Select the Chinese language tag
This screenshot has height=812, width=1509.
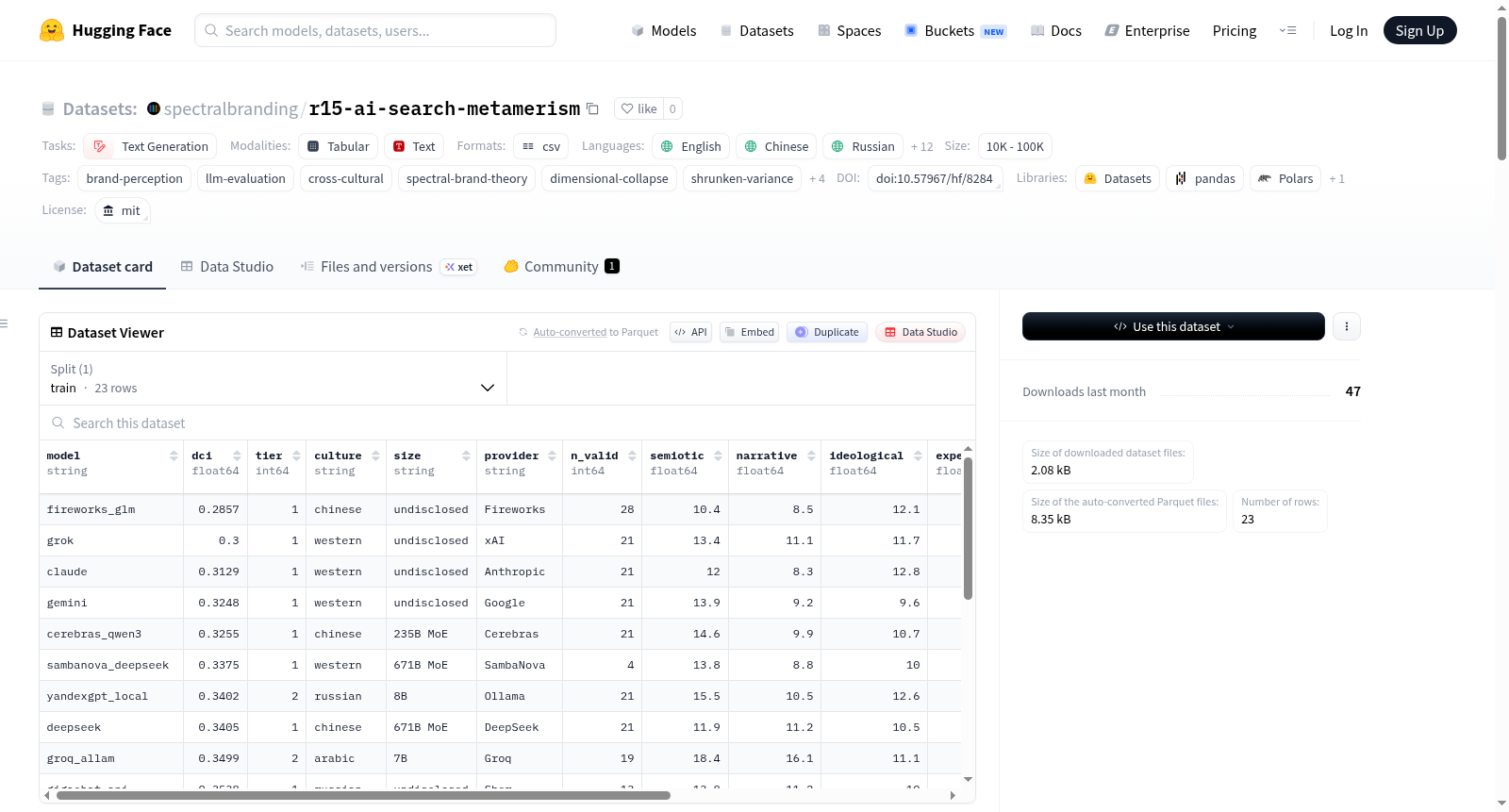[776, 146]
